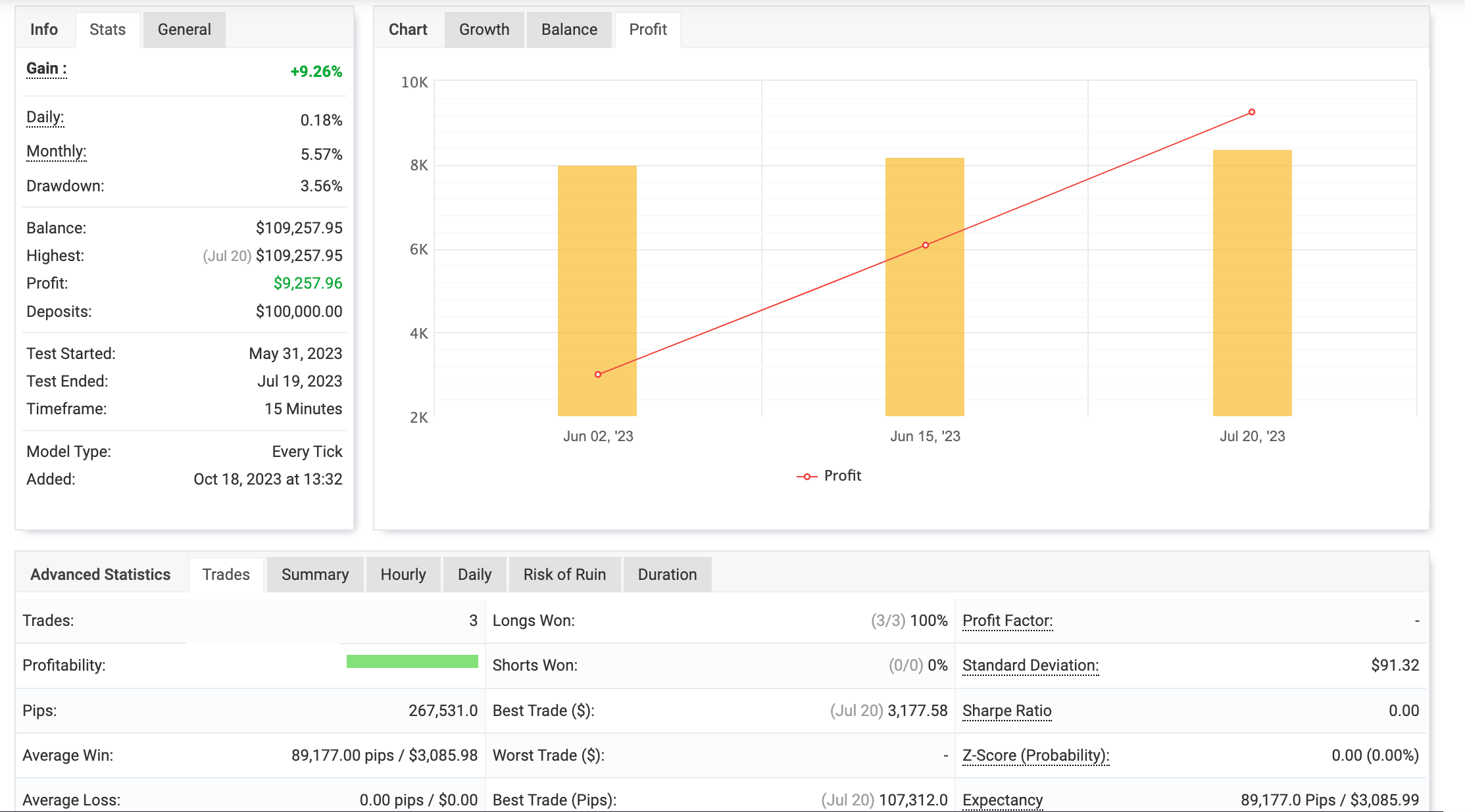Screen dimensions: 1465x812
Task: Select the Growth chart tab
Action: click(484, 30)
